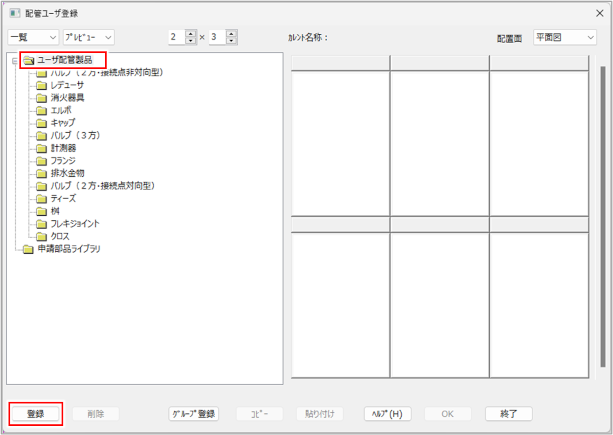Image resolution: width=613 pixels, height=435 pixels.
Task: Decrease the column count stepper showing 3
Action: click(232, 41)
